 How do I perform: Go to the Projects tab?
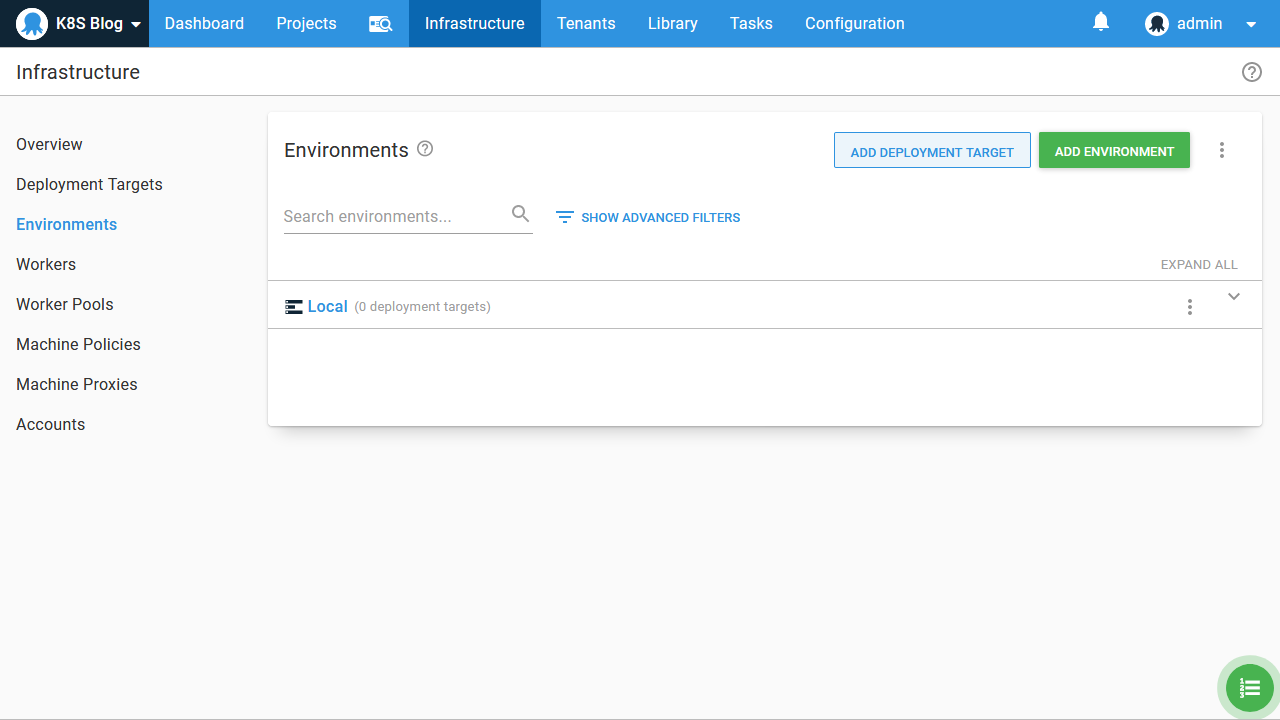[306, 24]
